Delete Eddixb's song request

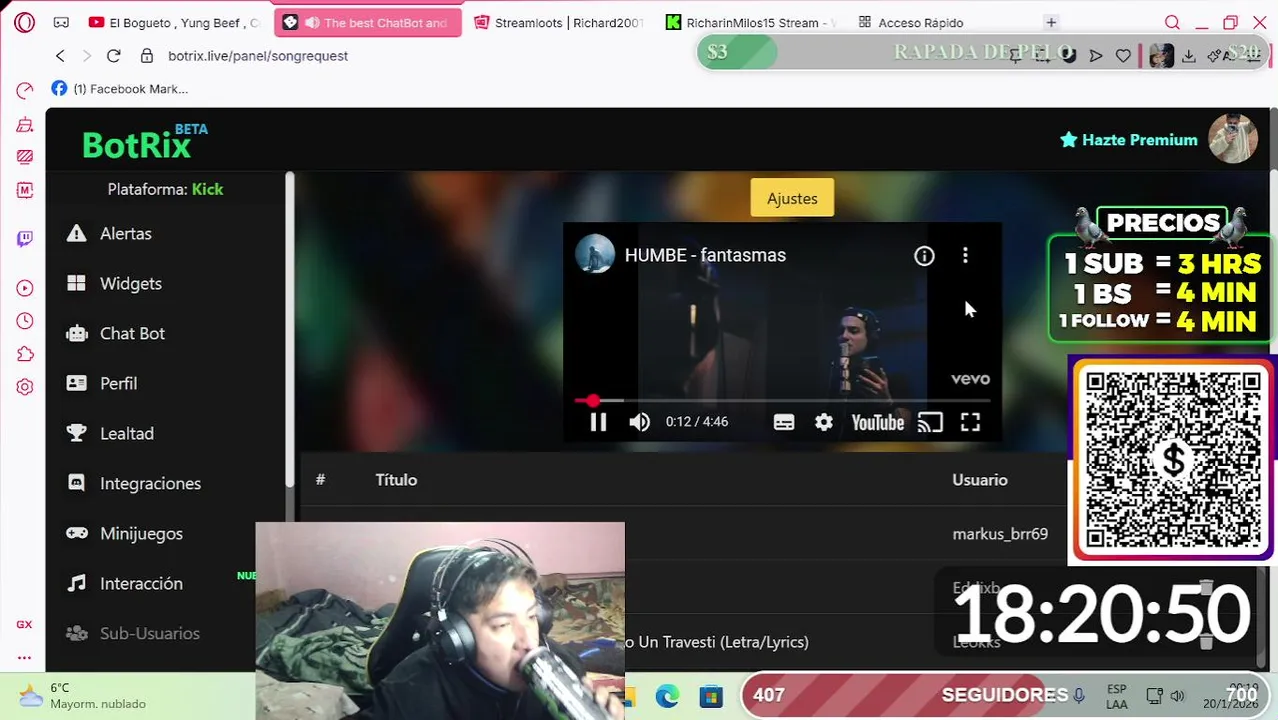(1206, 588)
